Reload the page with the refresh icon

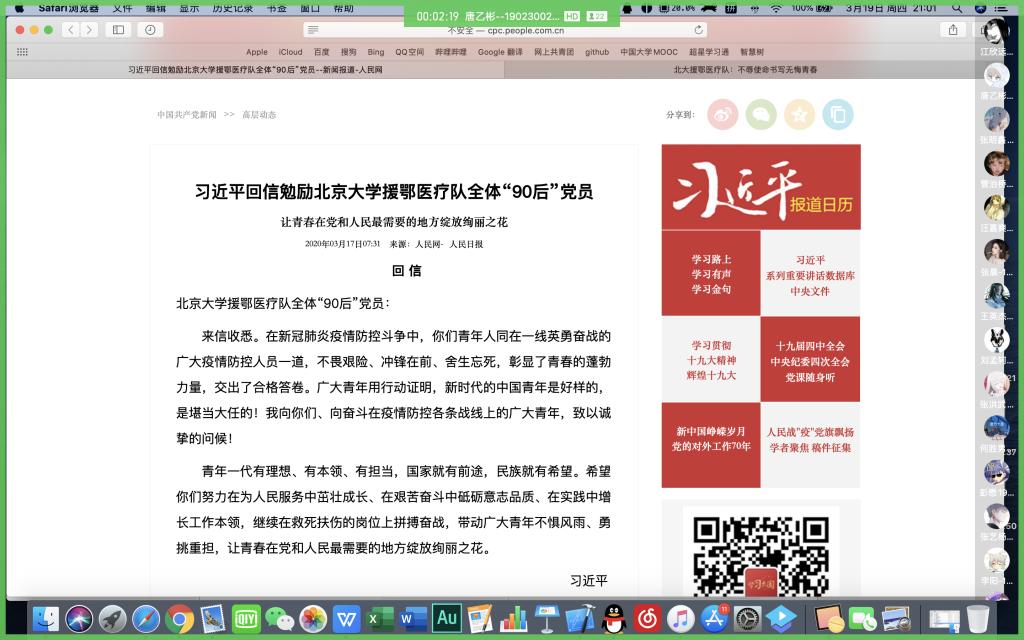coord(698,30)
